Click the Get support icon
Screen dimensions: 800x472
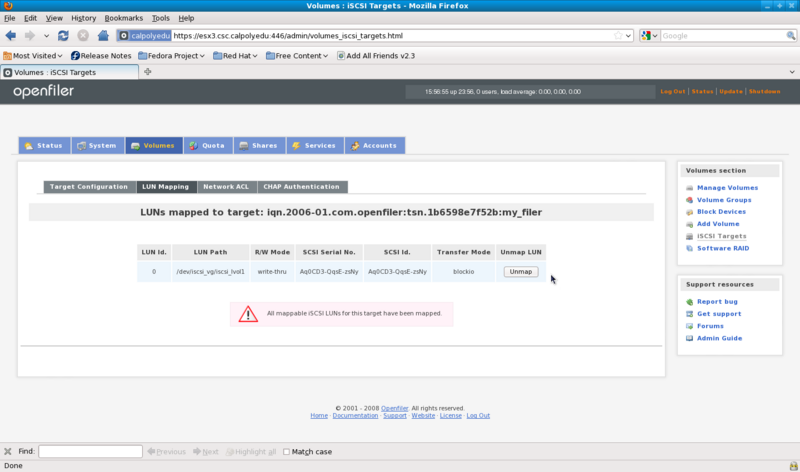tap(689, 314)
